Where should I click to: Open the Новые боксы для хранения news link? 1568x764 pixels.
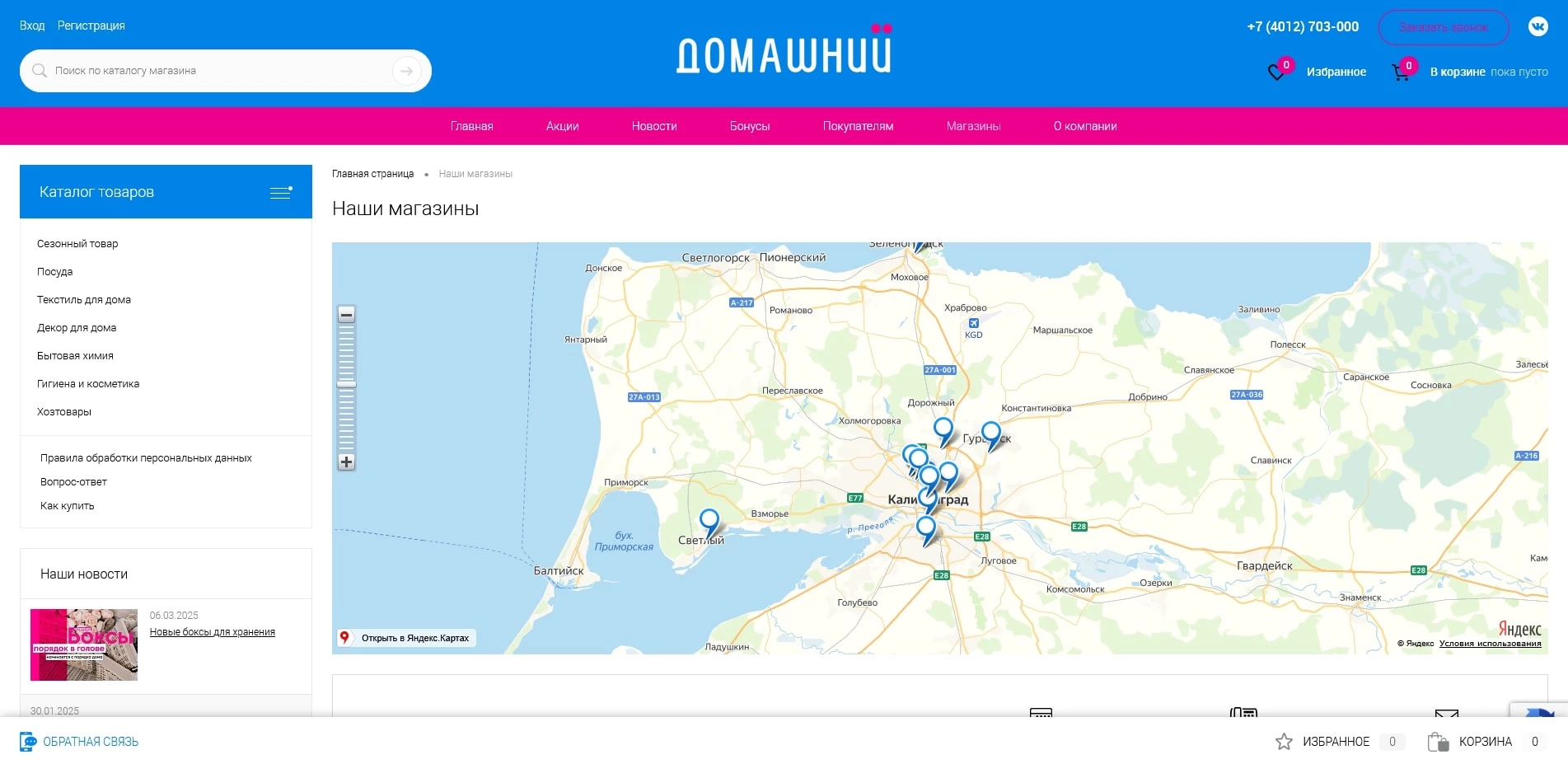[x=212, y=632]
